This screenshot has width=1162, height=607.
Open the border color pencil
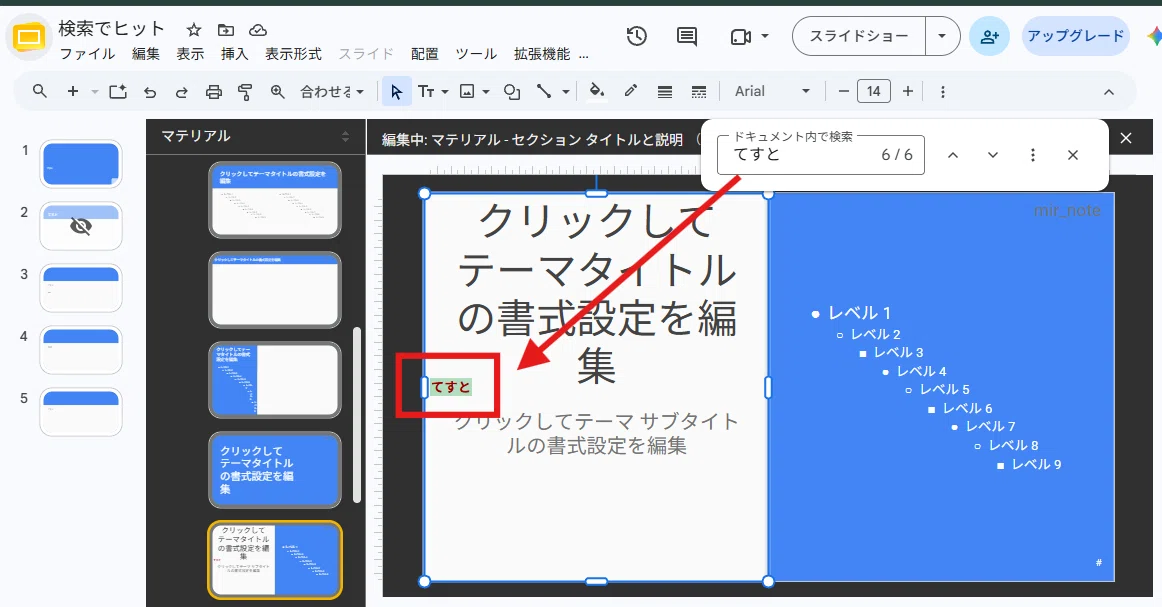pyautogui.click(x=631, y=91)
